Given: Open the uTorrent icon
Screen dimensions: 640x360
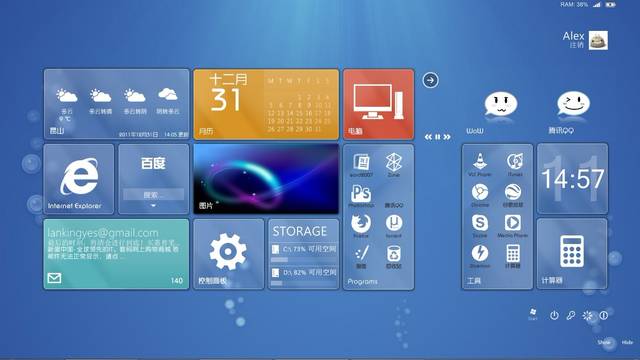Looking at the screenshot, I should 394,226.
